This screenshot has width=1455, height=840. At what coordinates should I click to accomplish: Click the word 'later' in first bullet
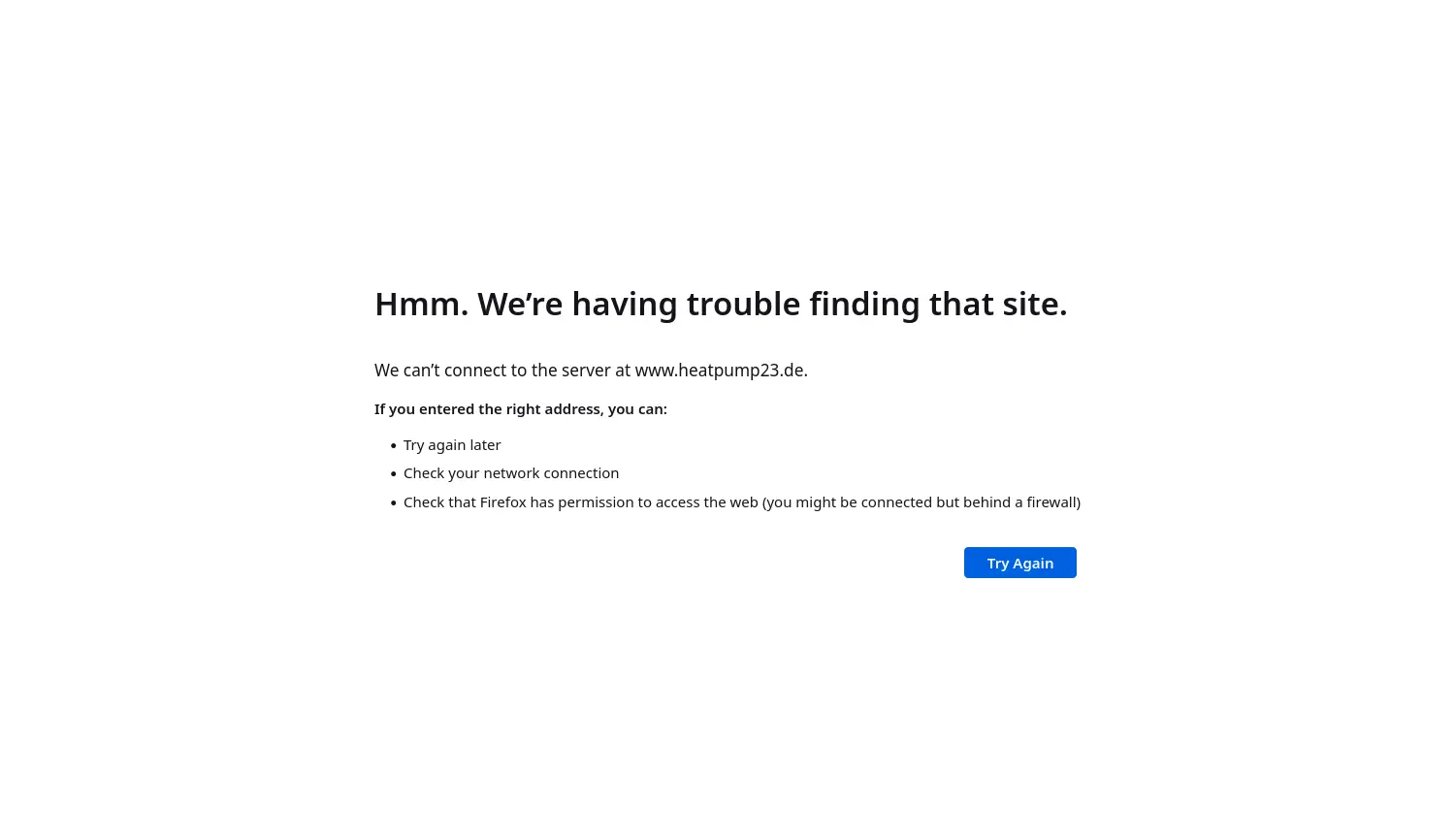[x=486, y=445]
